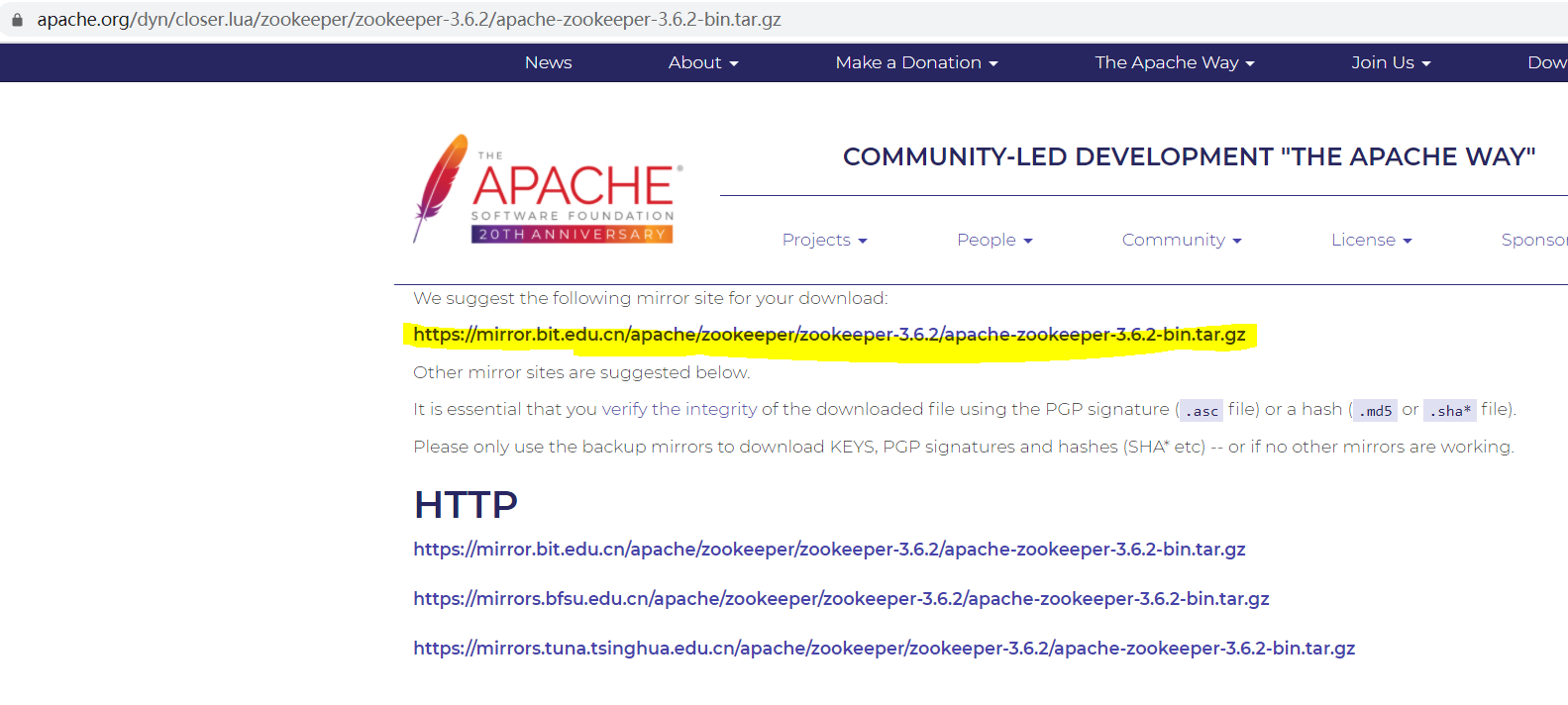1568x705 pixels.
Task: Click the mirrors.tuna.tsinghua.edu.cn download link
Action: 884,649
